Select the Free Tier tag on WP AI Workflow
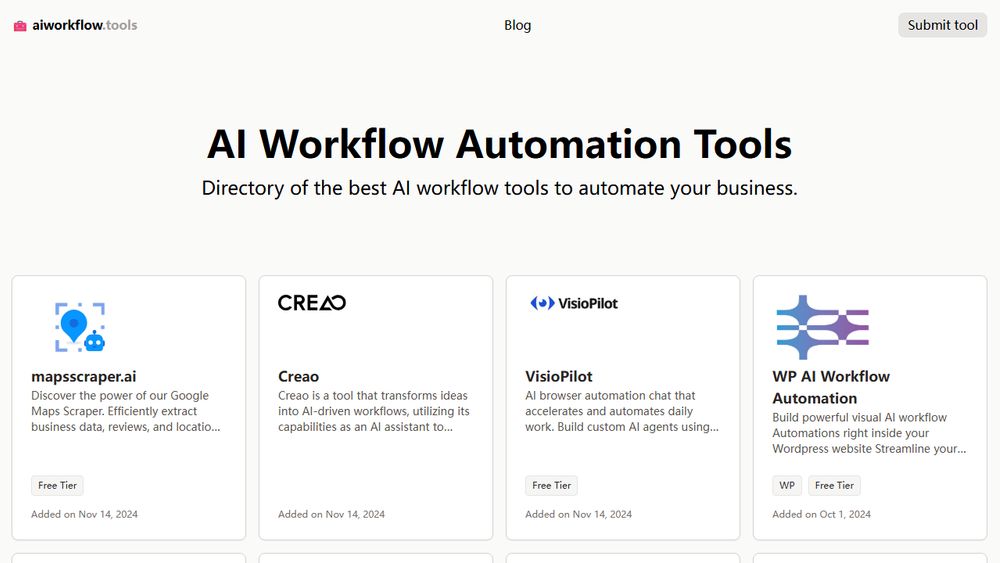 tap(834, 485)
